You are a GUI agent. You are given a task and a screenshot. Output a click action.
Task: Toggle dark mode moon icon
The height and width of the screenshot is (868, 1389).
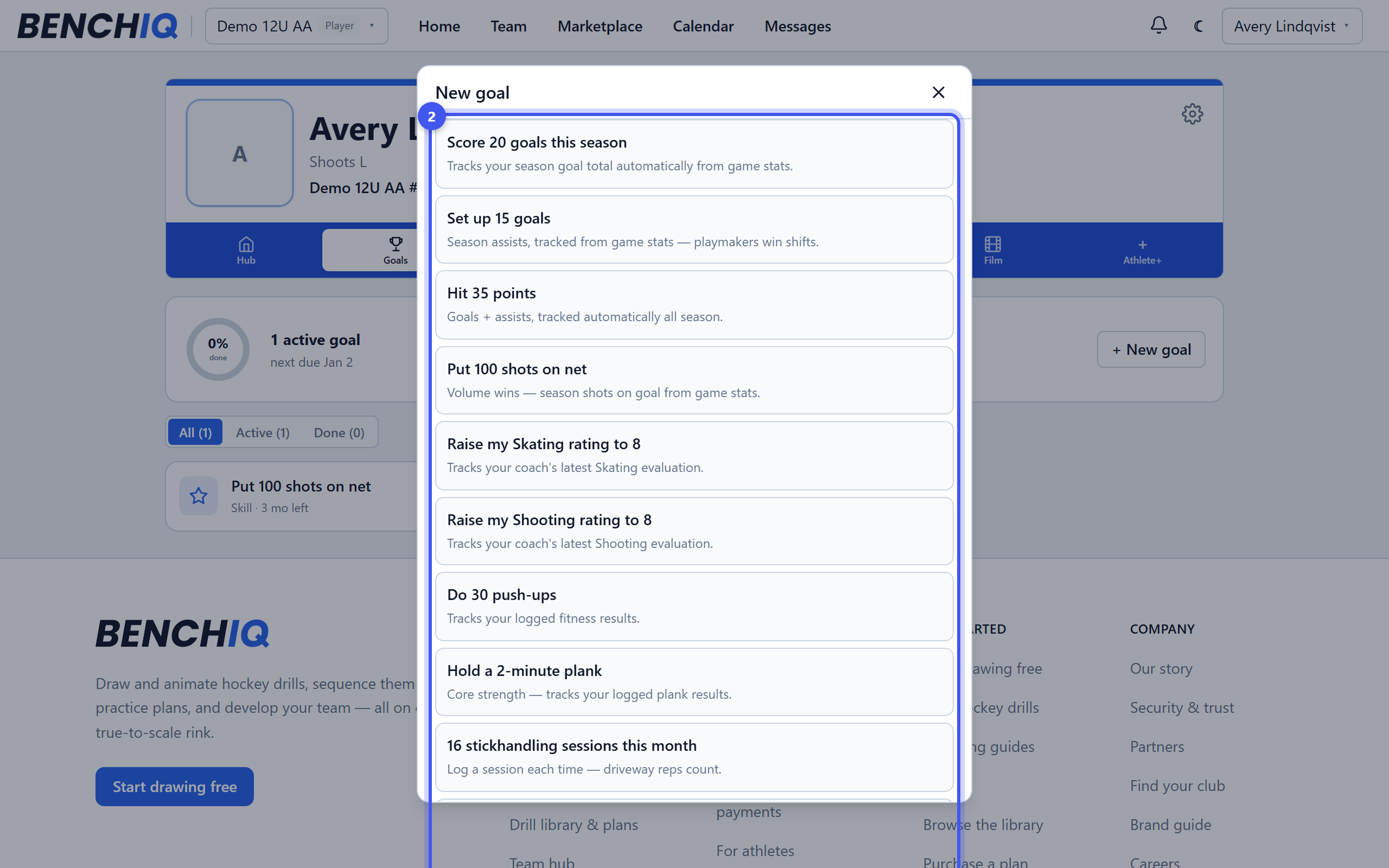[1198, 26]
